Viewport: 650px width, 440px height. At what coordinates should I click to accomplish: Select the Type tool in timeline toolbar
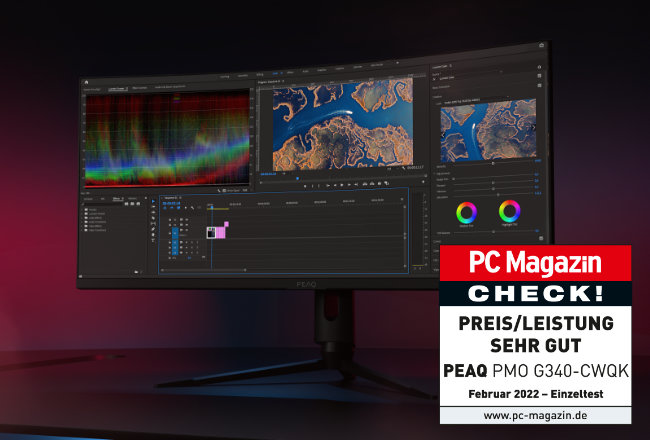[153, 240]
